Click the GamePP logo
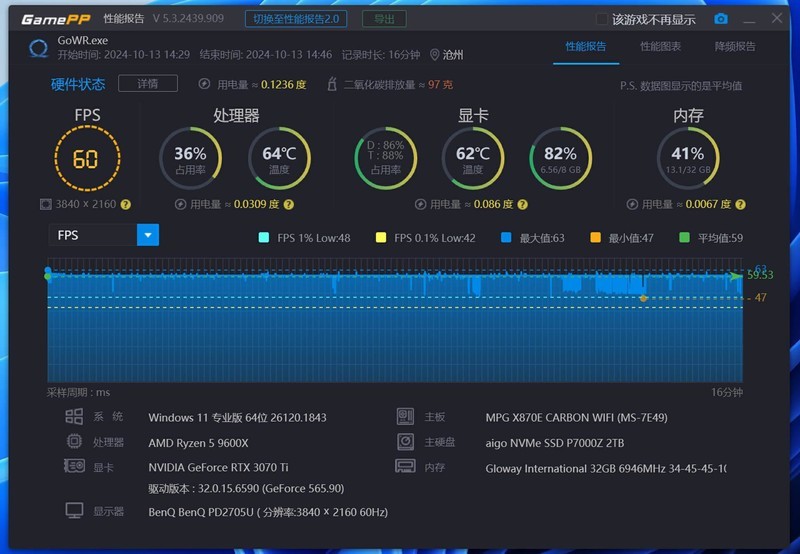 point(56,19)
